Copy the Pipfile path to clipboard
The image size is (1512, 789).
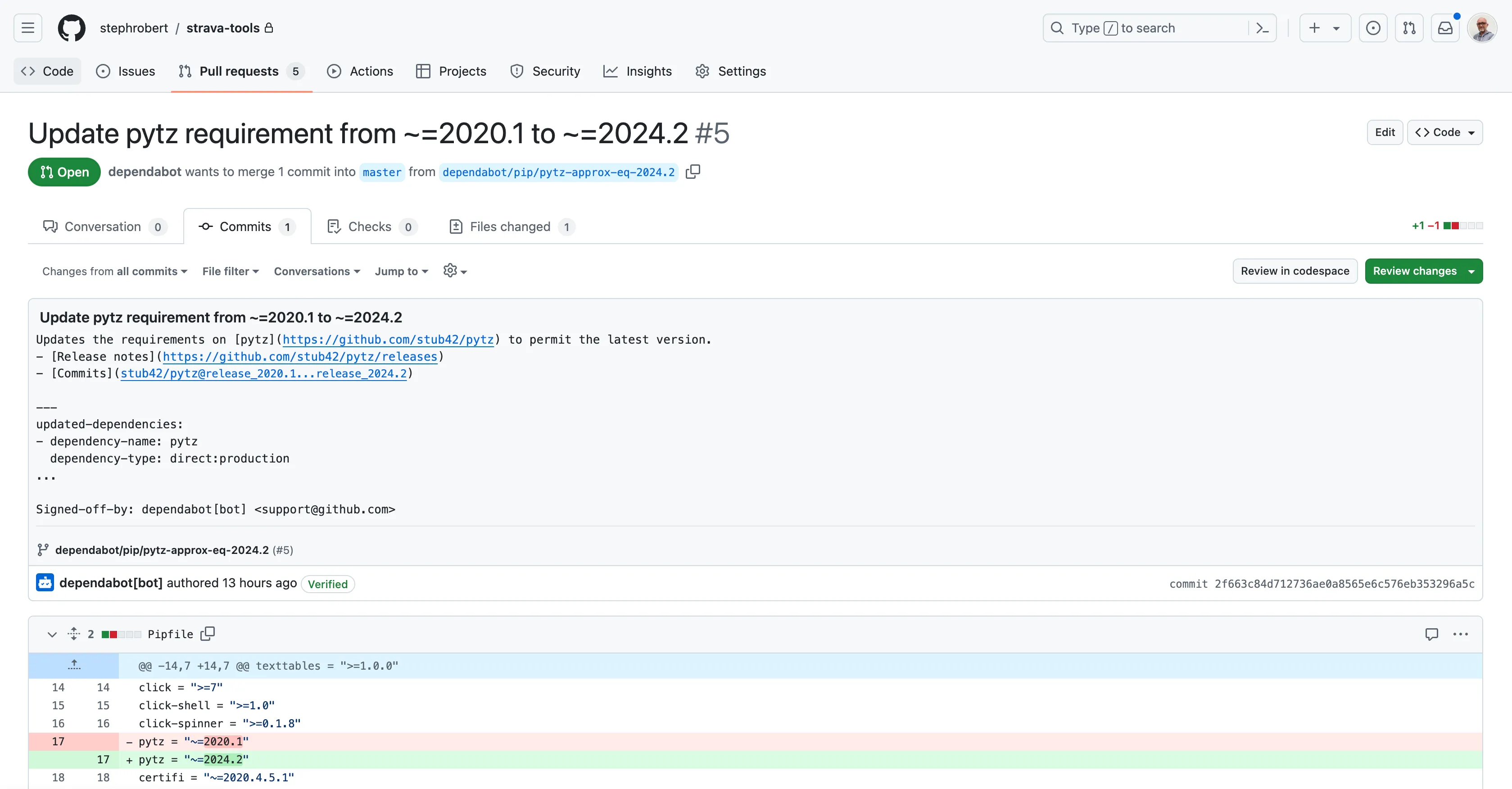point(208,634)
